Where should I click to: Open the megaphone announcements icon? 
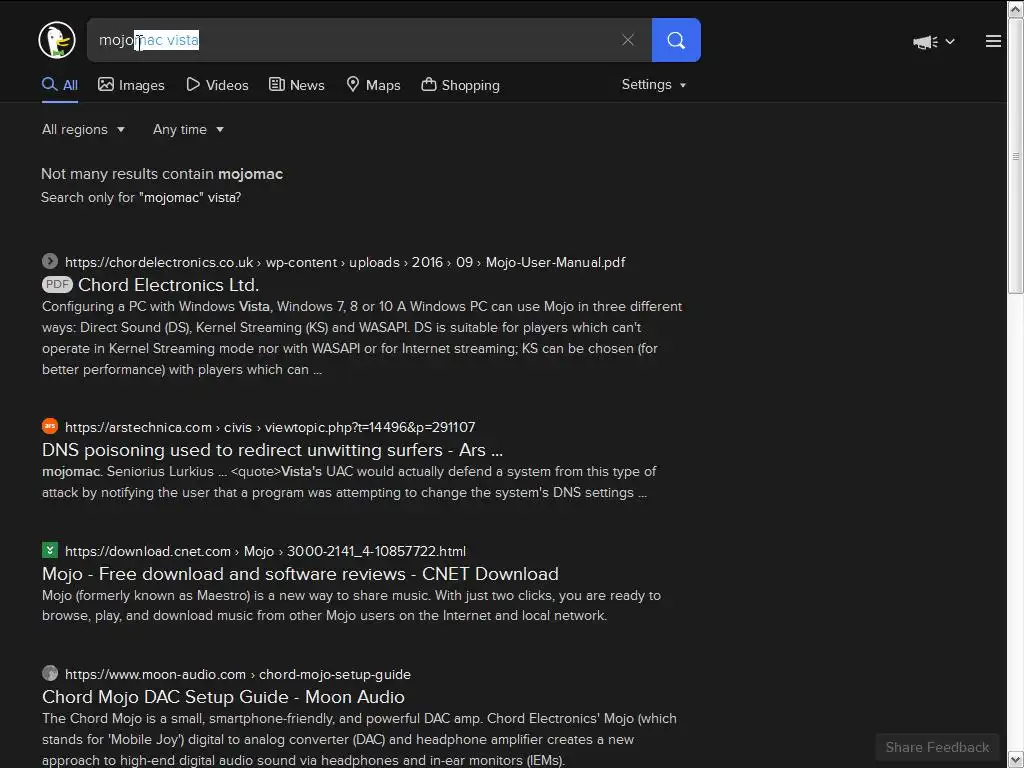tap(925, 42)
